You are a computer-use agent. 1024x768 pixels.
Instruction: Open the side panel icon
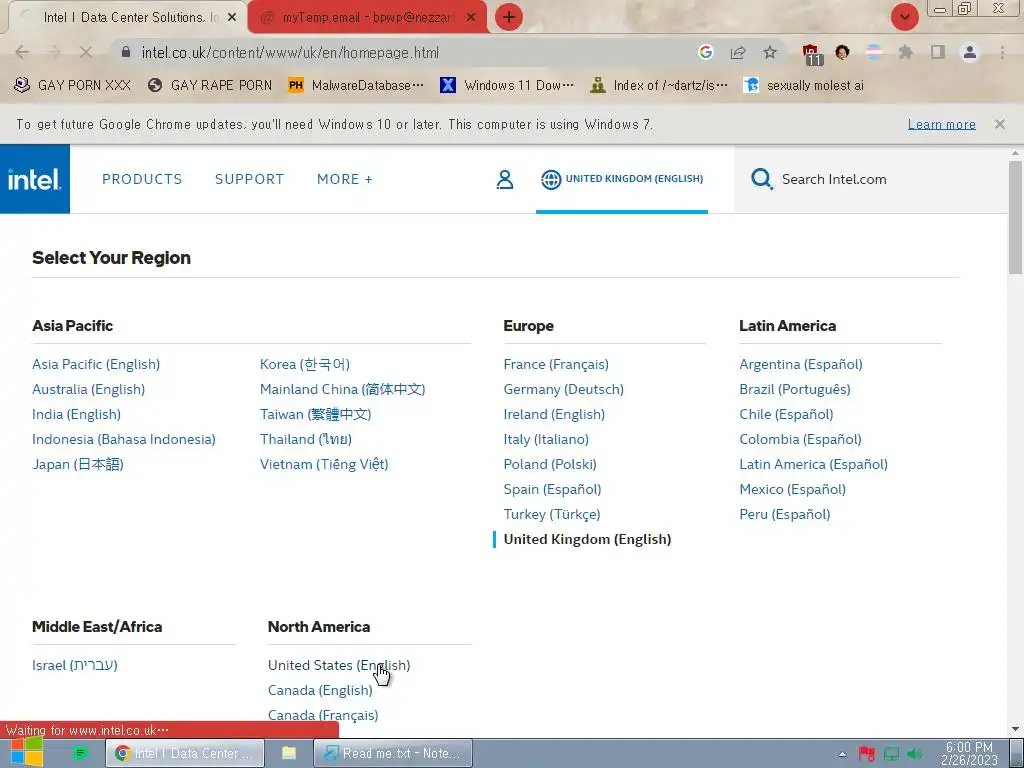point(938,52)
